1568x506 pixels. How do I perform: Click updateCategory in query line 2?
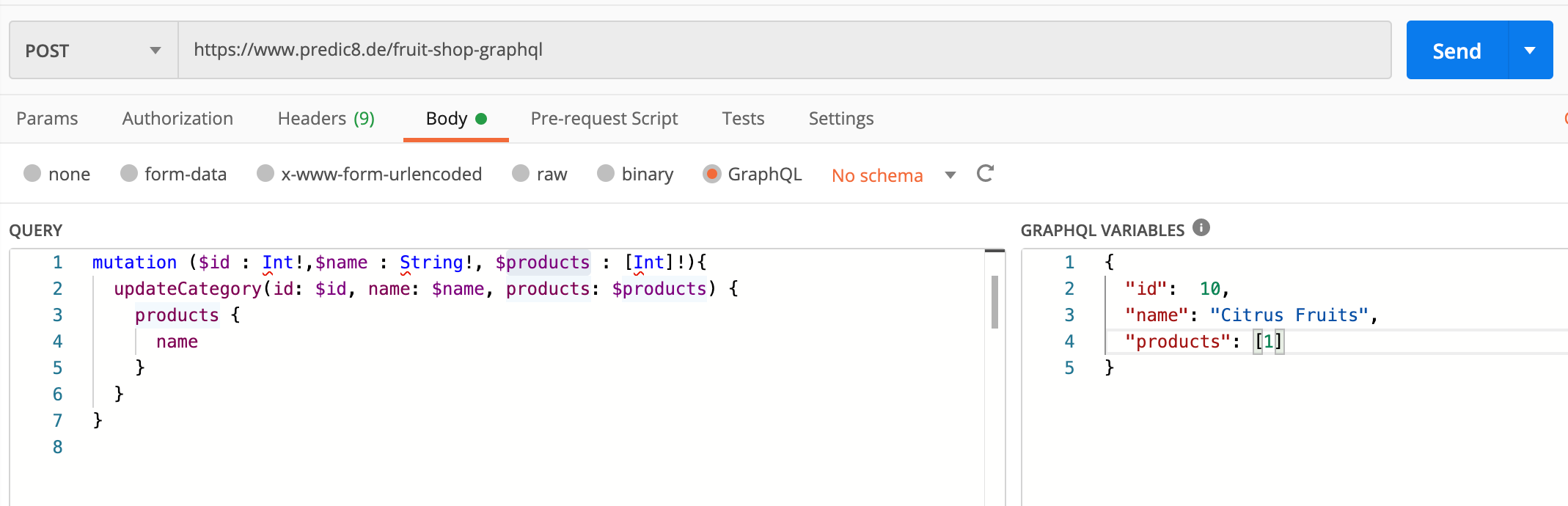click(188, 289)
